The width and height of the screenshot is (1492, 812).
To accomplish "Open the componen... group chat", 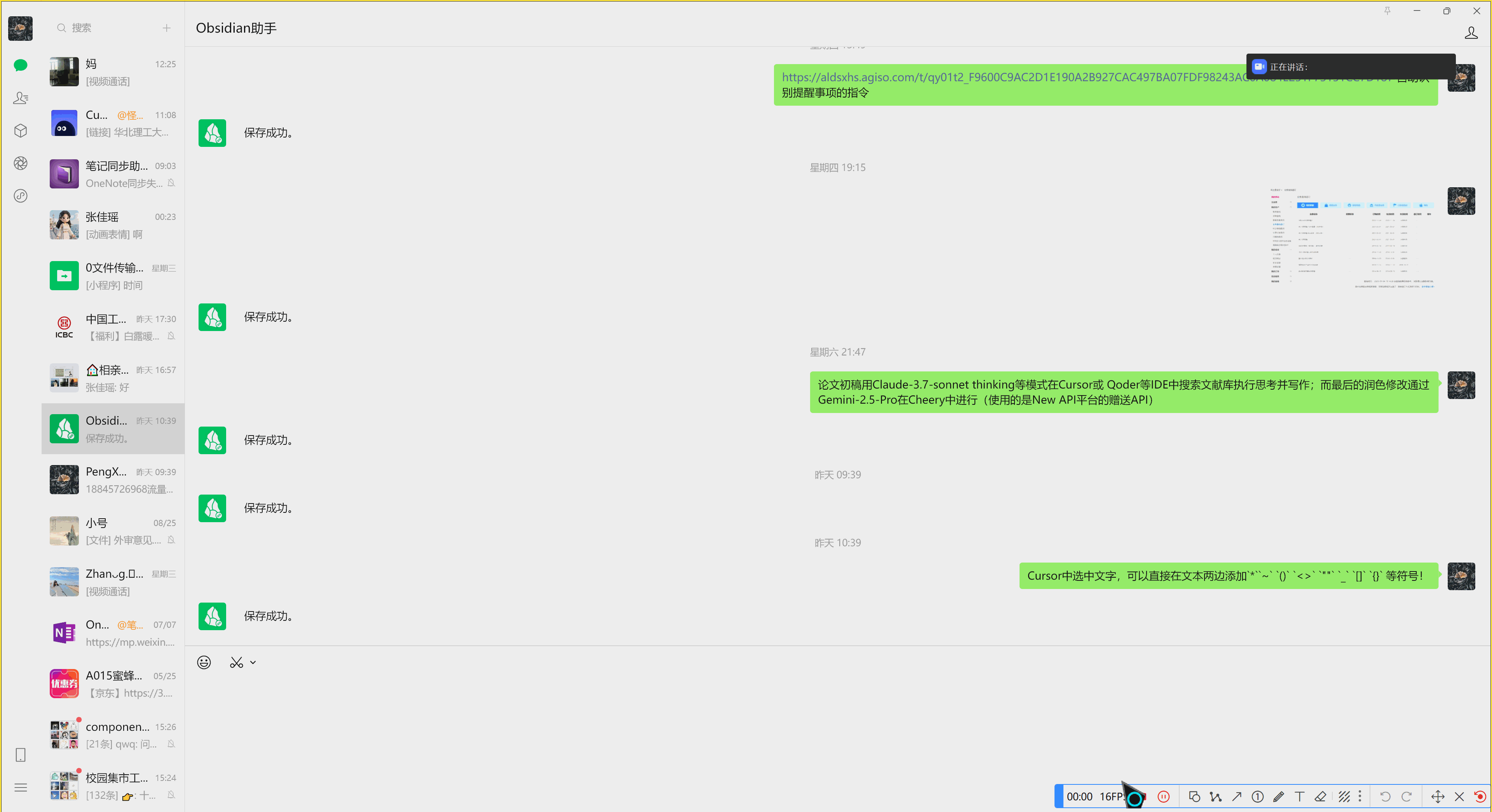I will coord(113,734).
